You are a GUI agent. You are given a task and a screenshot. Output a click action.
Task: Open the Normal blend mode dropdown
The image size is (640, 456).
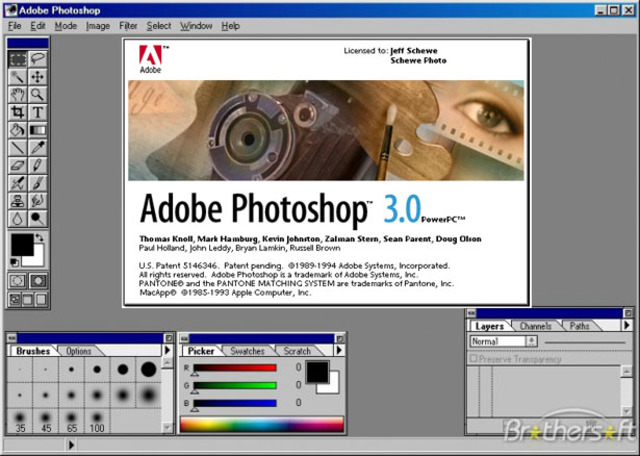503,341
